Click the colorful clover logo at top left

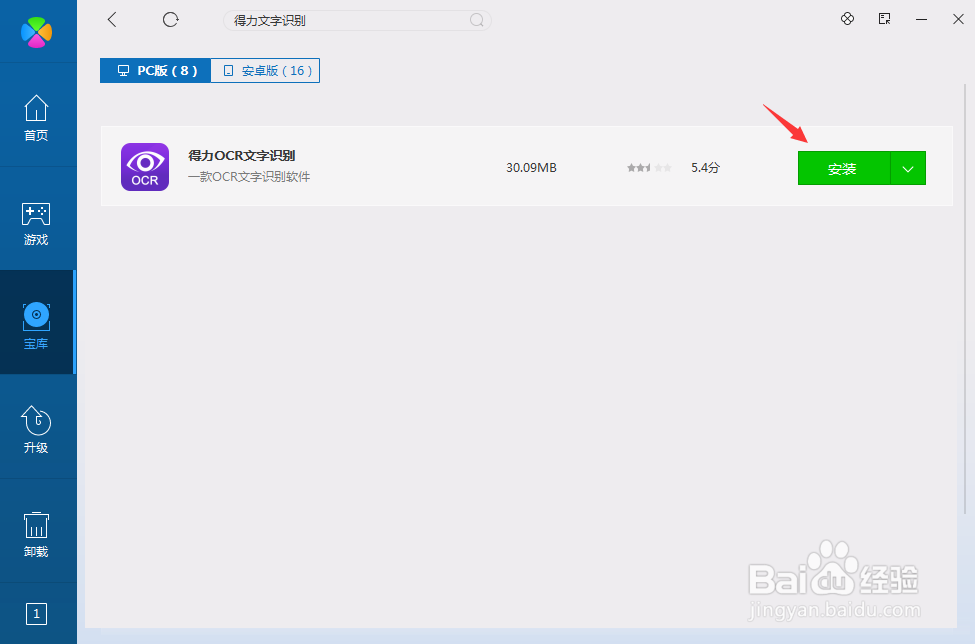pyautogui.click(x=36, y=32)
